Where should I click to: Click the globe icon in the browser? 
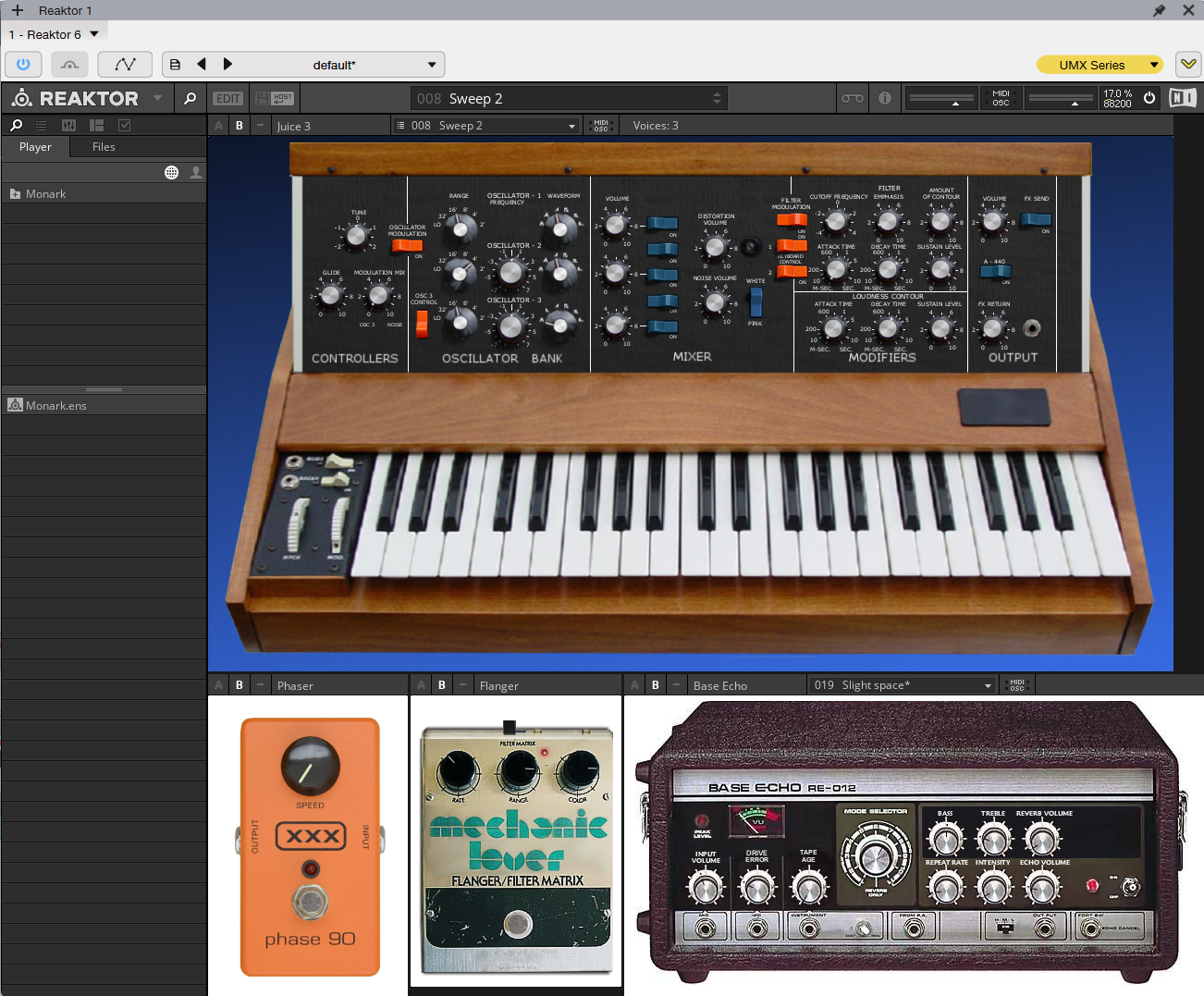tap(171, 172)
